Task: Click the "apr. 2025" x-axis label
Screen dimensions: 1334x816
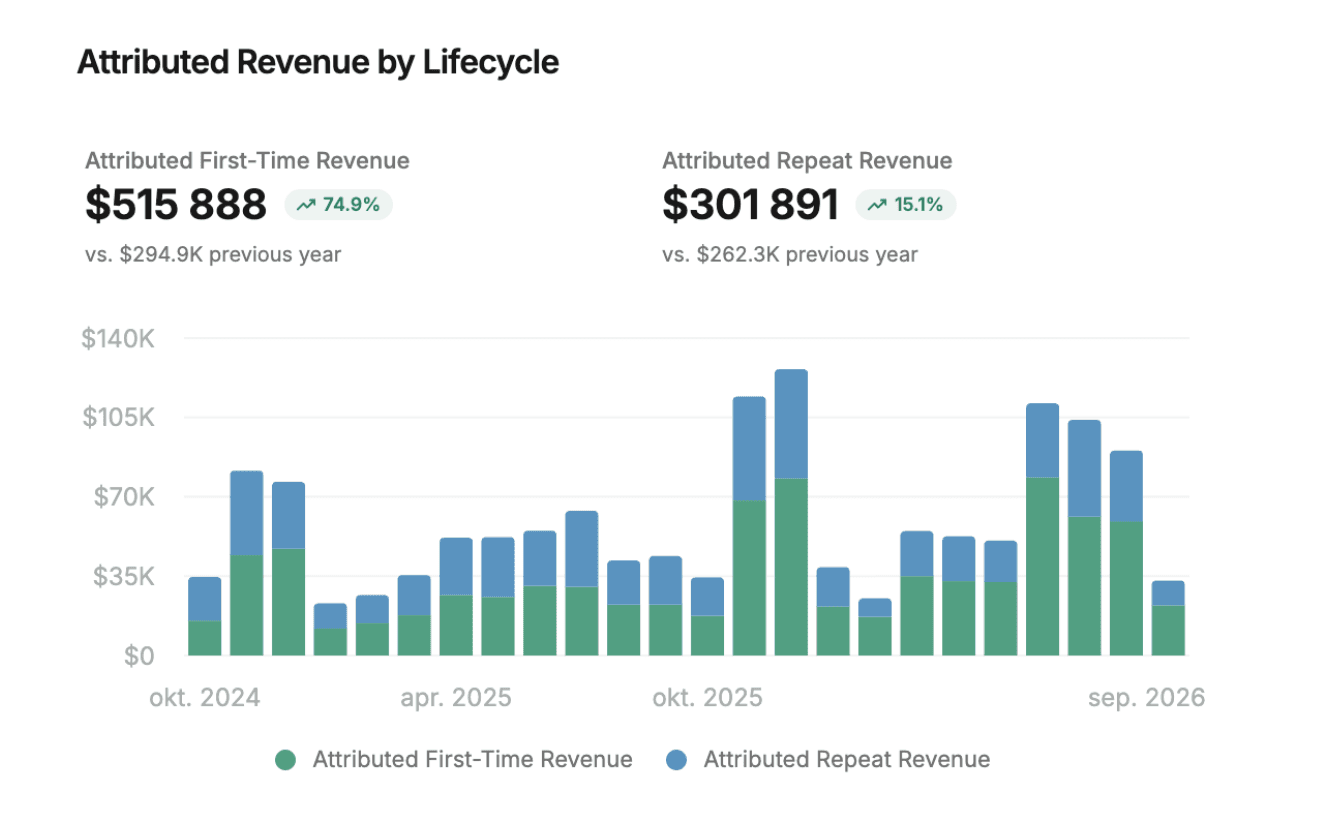Action: pos(456,698)
